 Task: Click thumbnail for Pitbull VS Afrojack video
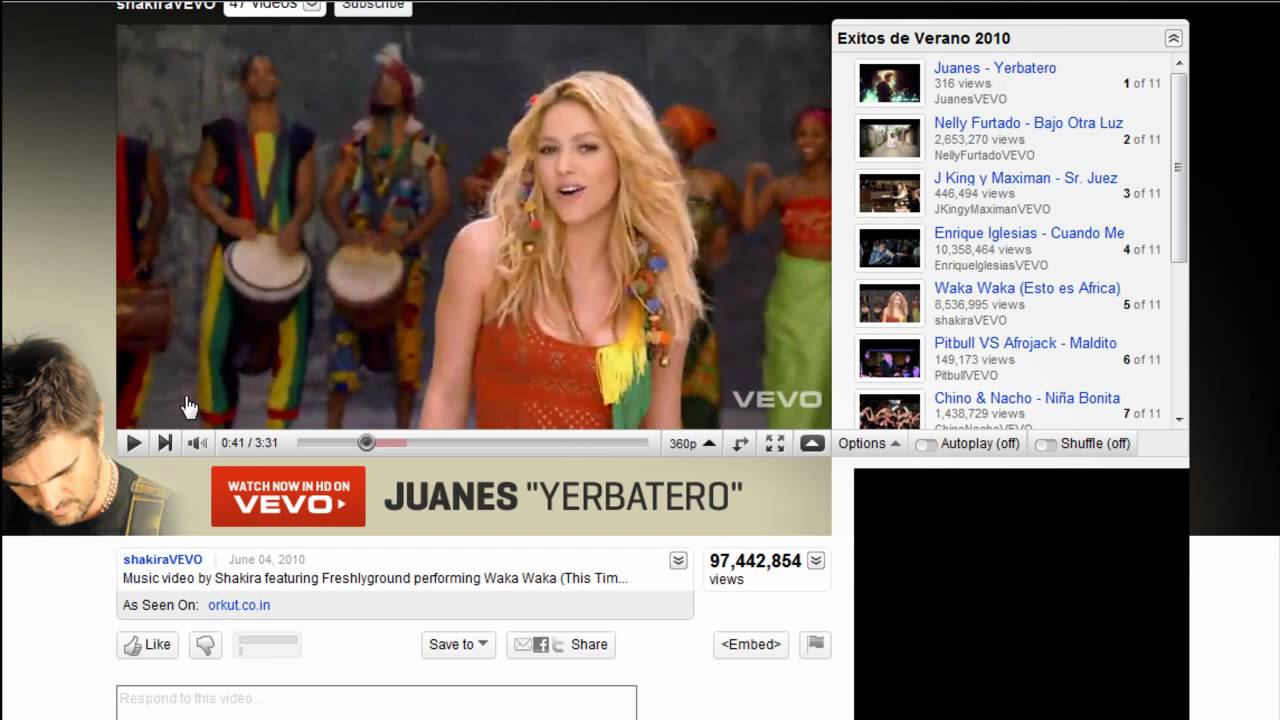click(889, 358)
